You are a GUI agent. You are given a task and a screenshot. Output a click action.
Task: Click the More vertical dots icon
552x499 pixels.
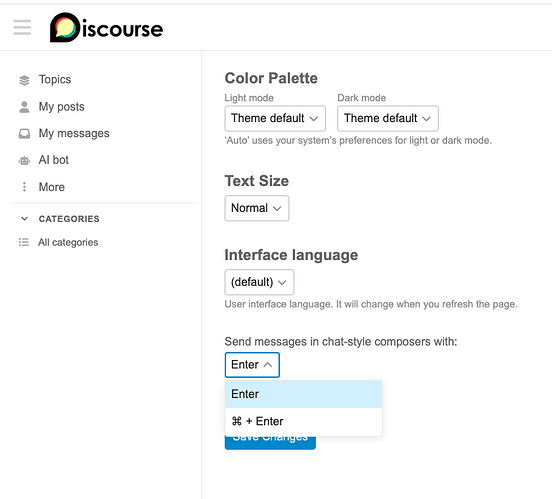click(24, 187)
